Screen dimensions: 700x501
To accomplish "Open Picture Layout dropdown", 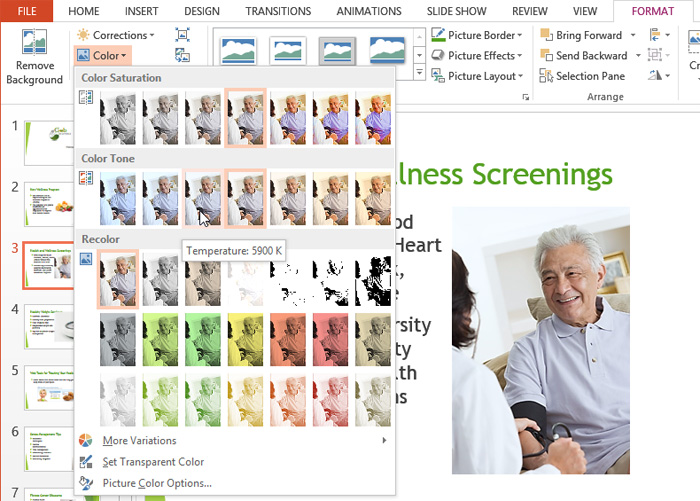I will coord(477,76).
